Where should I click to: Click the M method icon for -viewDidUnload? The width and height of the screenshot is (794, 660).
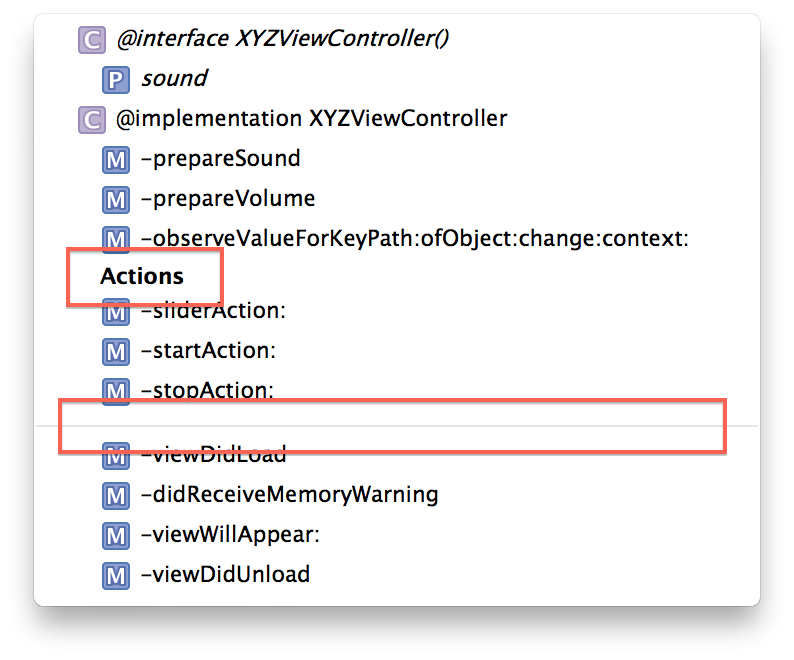tap(116, 575)
